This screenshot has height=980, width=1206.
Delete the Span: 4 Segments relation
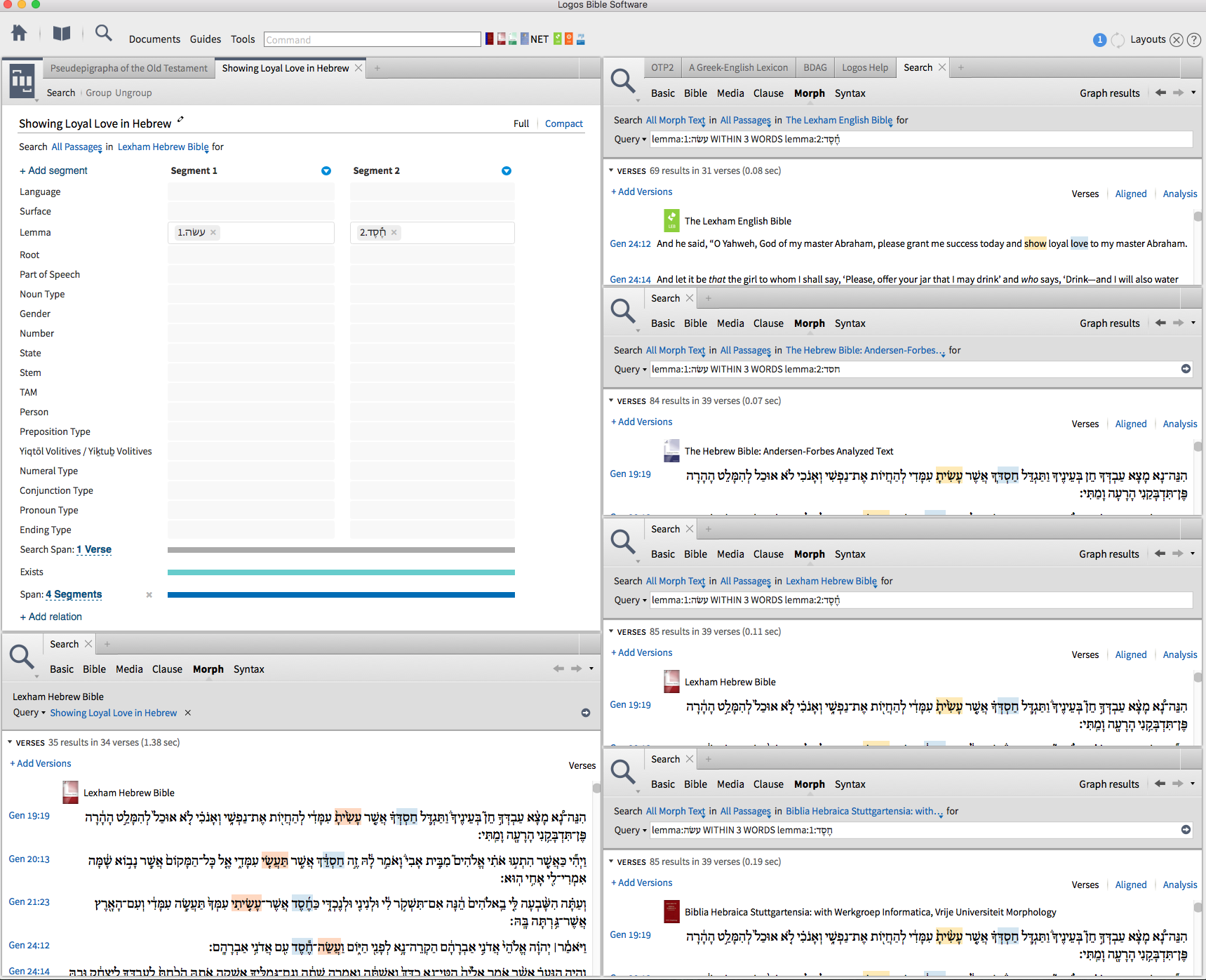[x=149, y=595]
